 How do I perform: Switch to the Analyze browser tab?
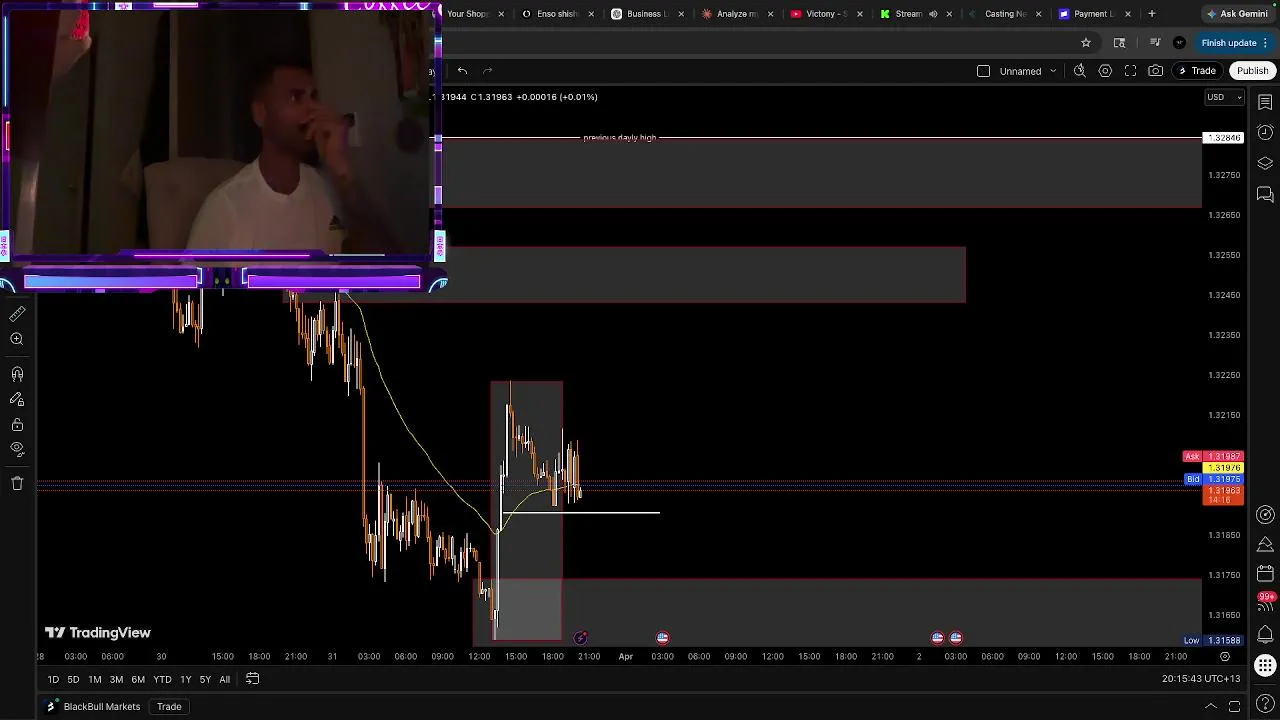coord(738,14)
